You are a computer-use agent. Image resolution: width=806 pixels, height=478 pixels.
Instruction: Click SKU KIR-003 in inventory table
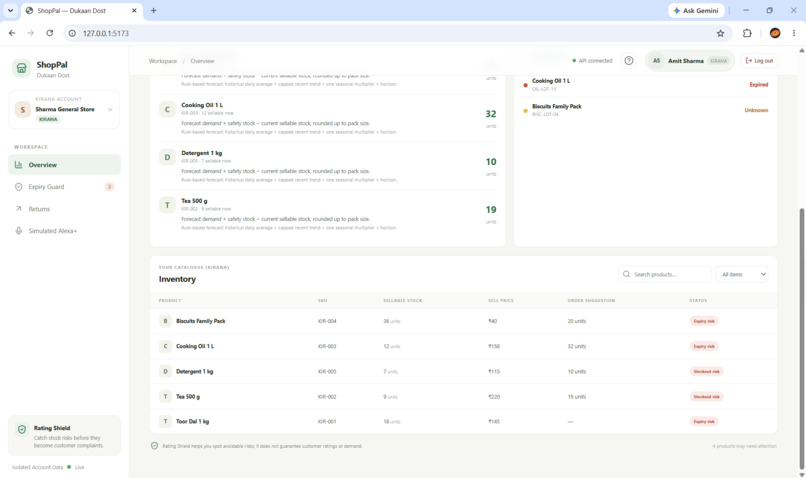(327, 346)
